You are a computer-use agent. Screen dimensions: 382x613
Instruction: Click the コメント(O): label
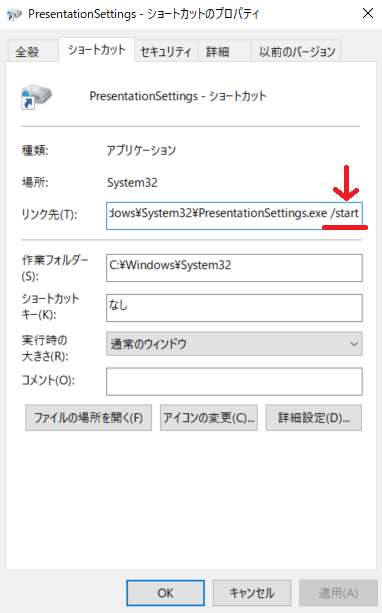point(48,380)
